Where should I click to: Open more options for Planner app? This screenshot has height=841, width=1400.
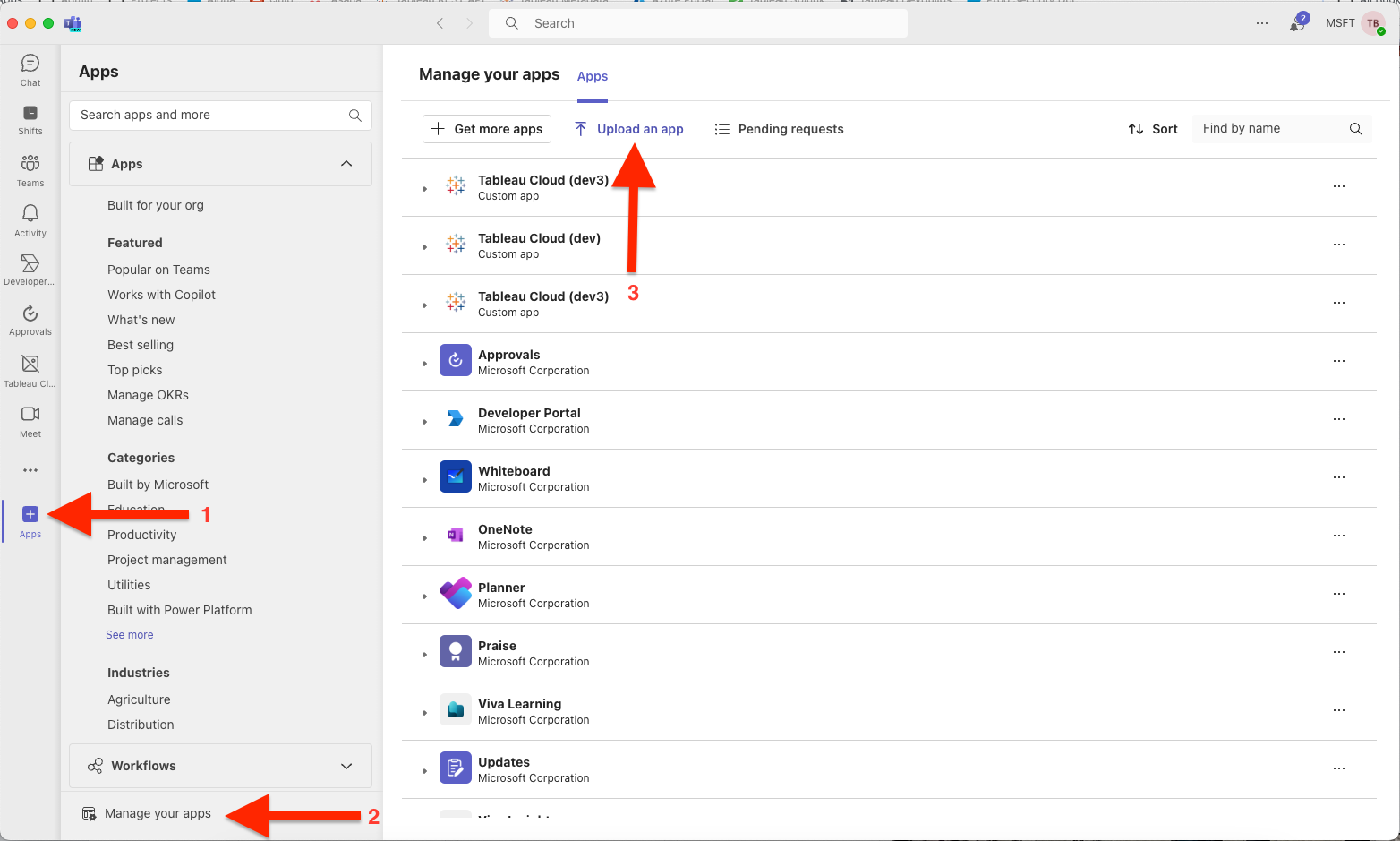(1339, 594)
